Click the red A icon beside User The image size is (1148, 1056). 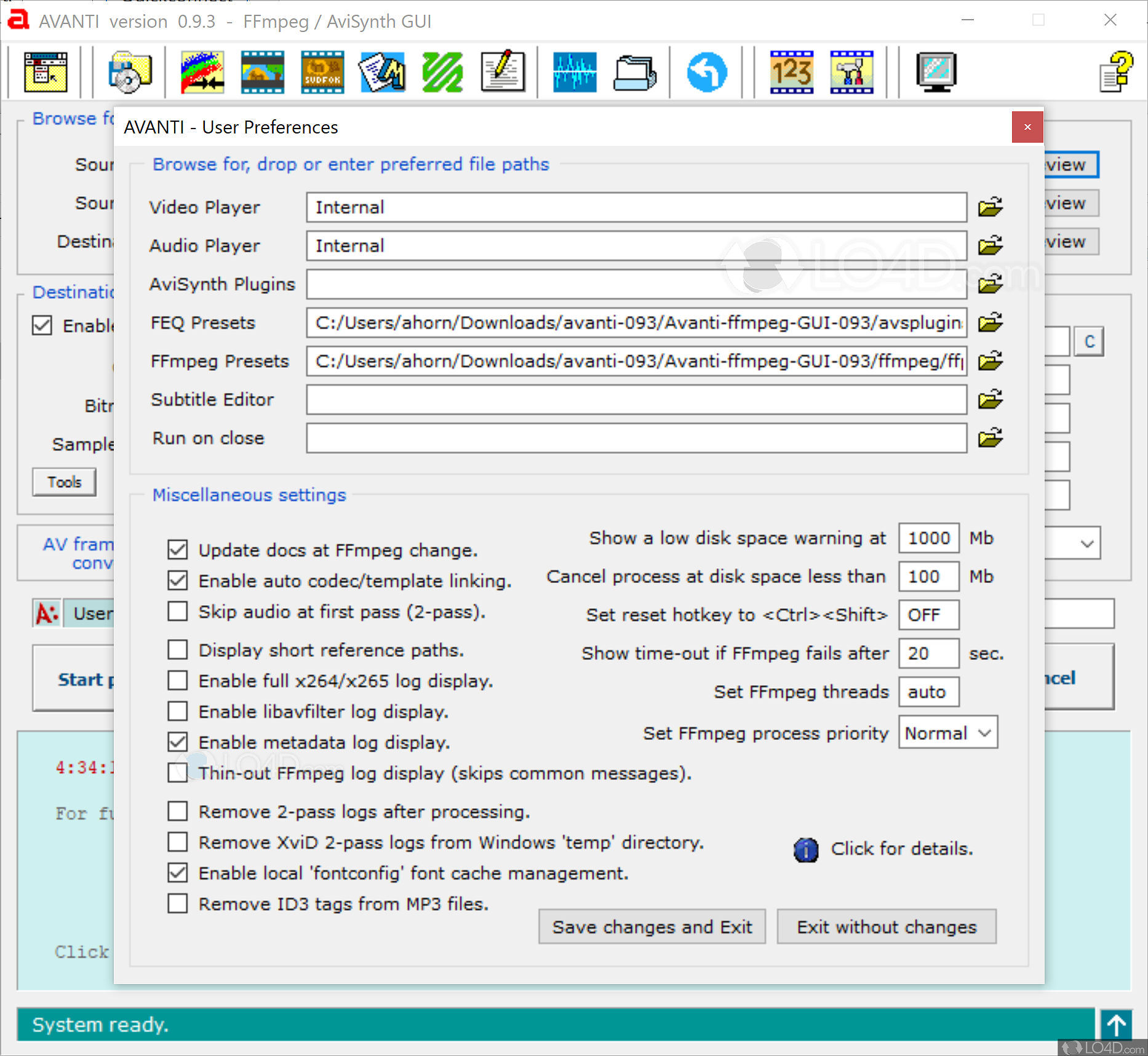click(x=47, y=613)
